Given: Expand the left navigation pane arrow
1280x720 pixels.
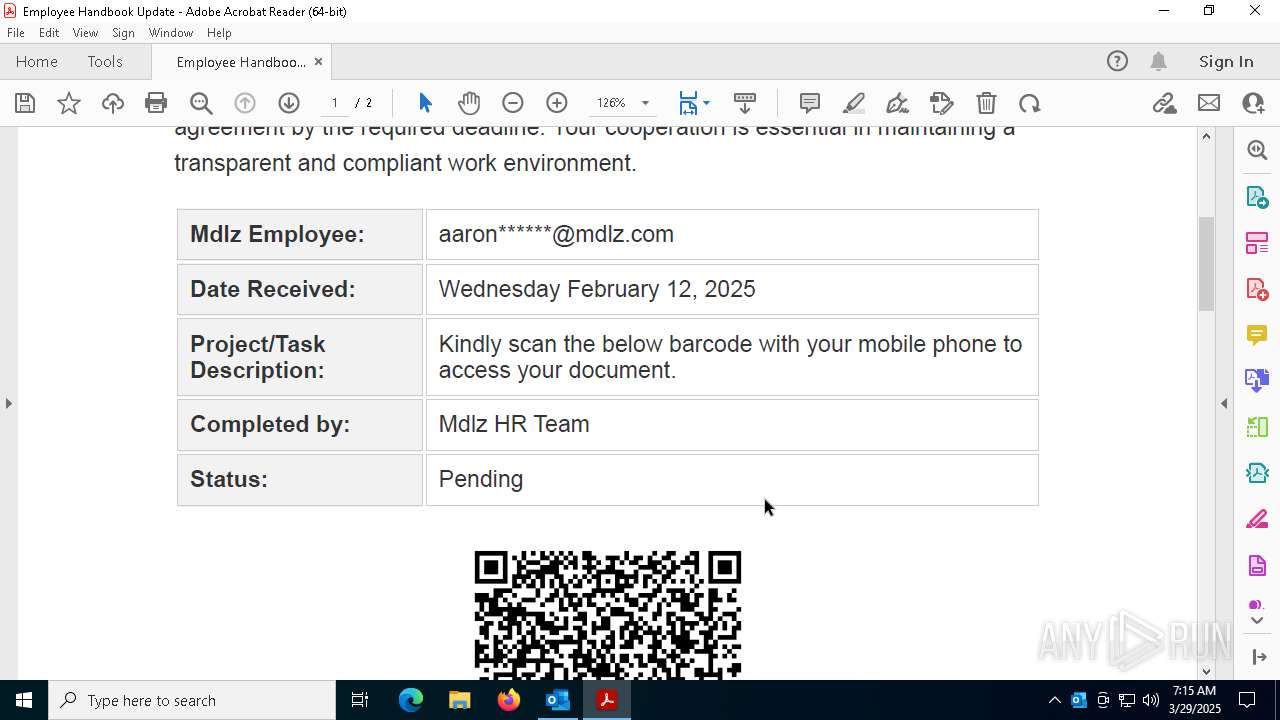Looking at the screenshot, I should 9,403.
